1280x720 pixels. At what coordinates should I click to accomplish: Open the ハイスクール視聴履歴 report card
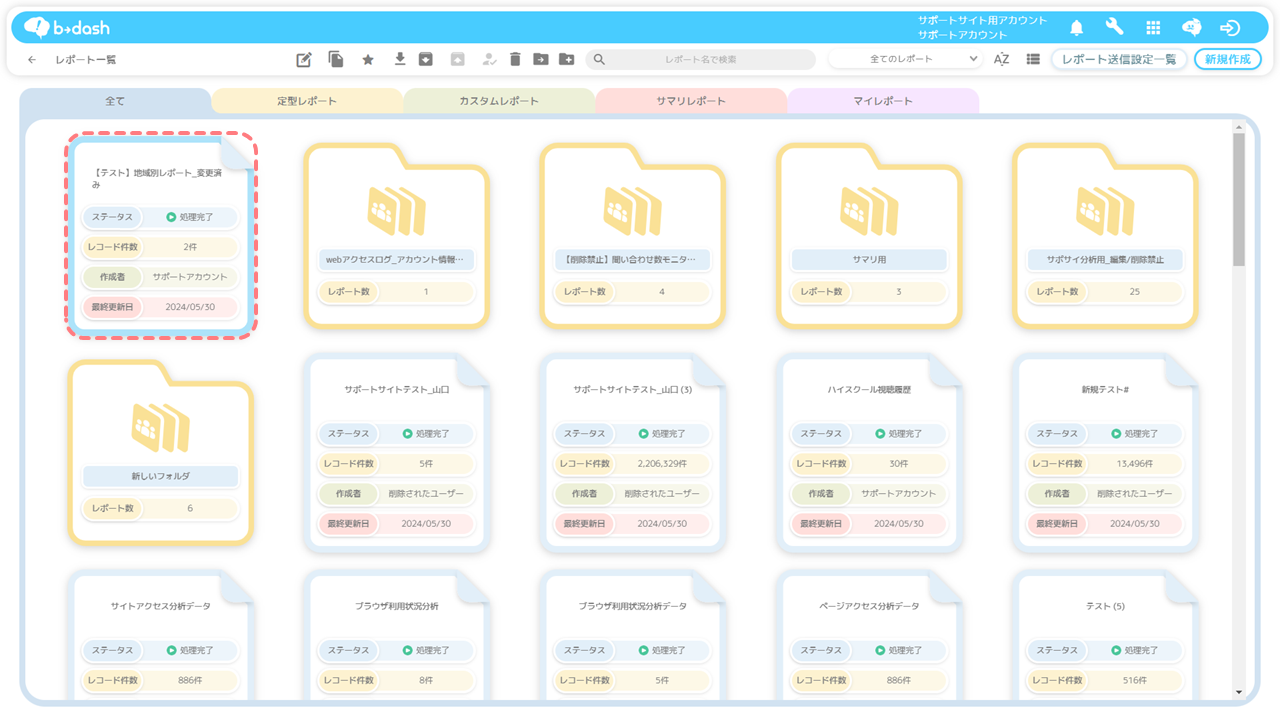869,452
